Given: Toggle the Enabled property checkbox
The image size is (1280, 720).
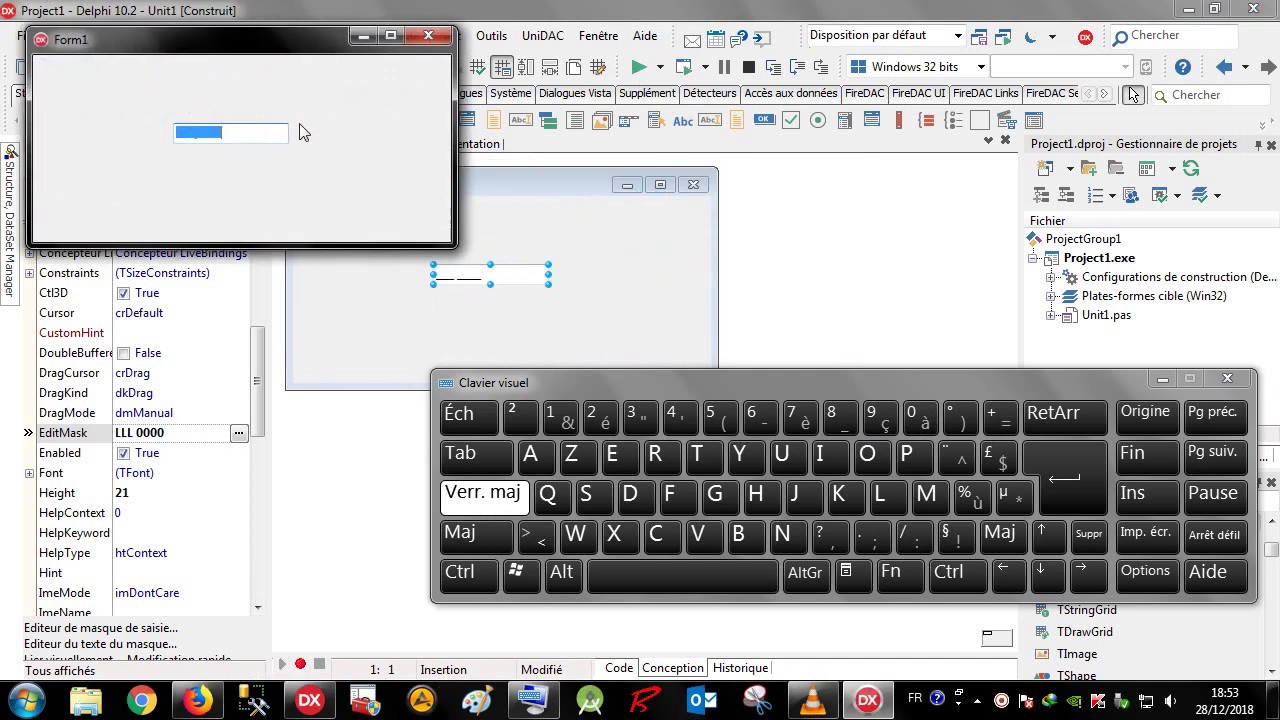Looking at the screenshot, I should pyautogui.click(x=123, y=453).
